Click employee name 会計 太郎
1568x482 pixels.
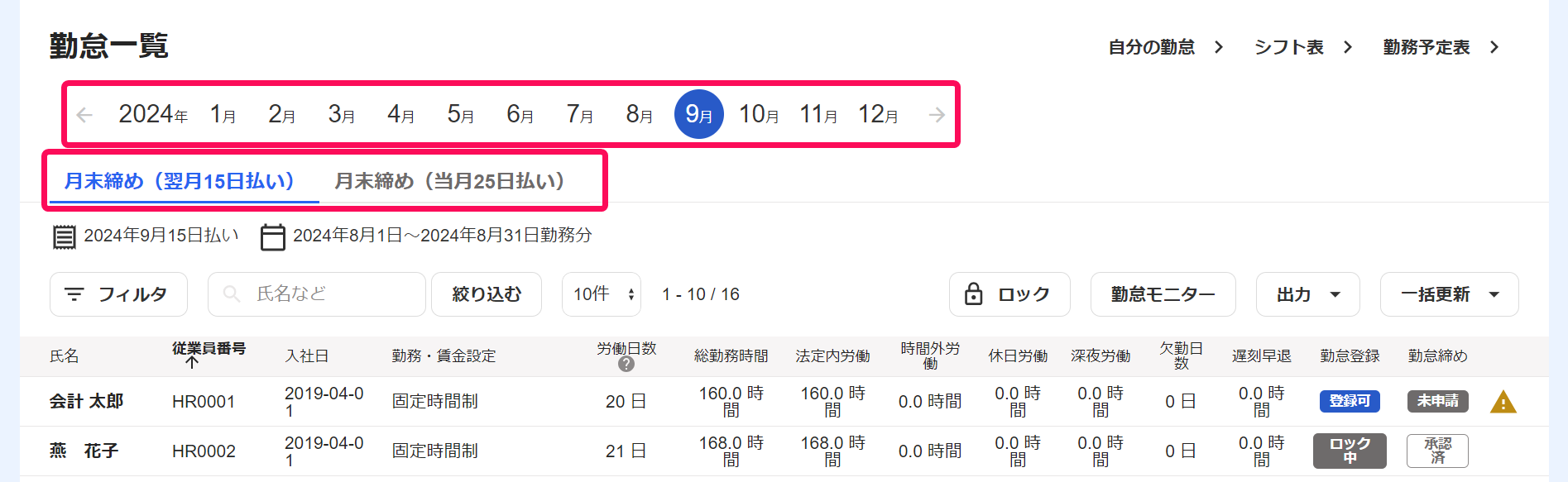click(86, 401)
